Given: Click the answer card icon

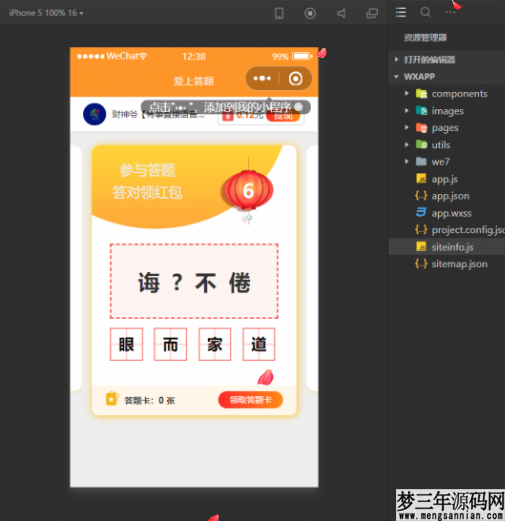Looking at the screenshot, I should point(112,399).
